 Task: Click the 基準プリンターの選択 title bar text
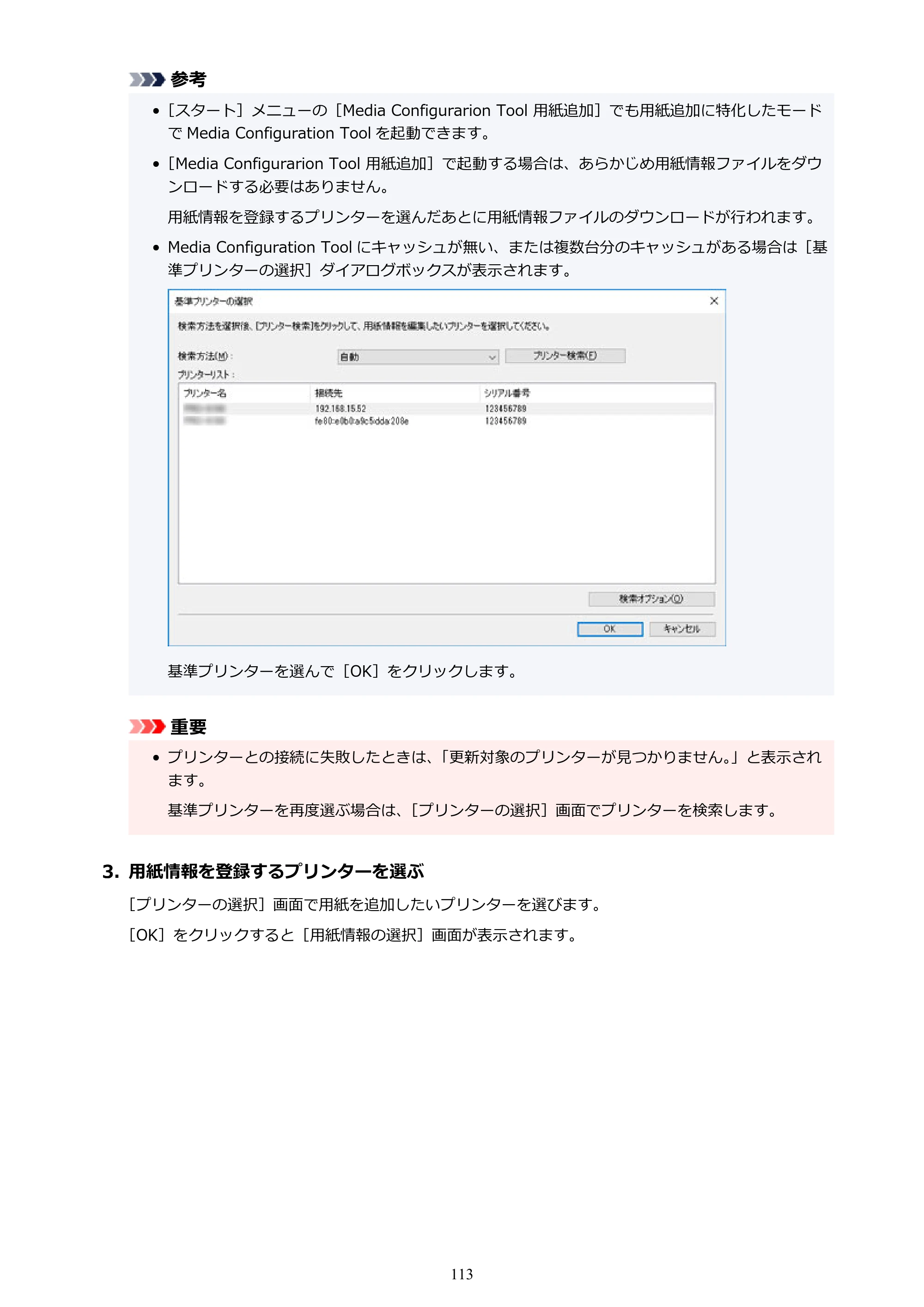click(213, 301)
